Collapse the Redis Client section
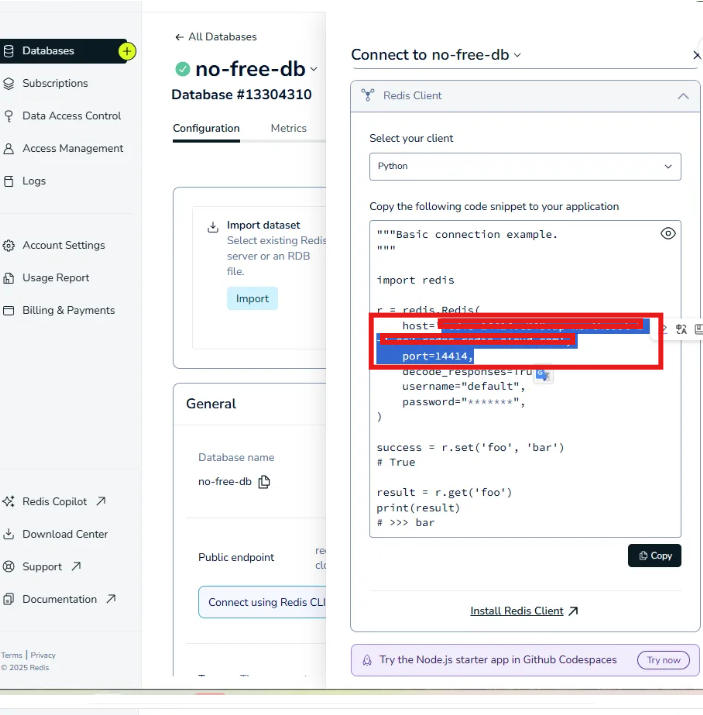This screenshot has width=703, height=715. coord(683,96)
